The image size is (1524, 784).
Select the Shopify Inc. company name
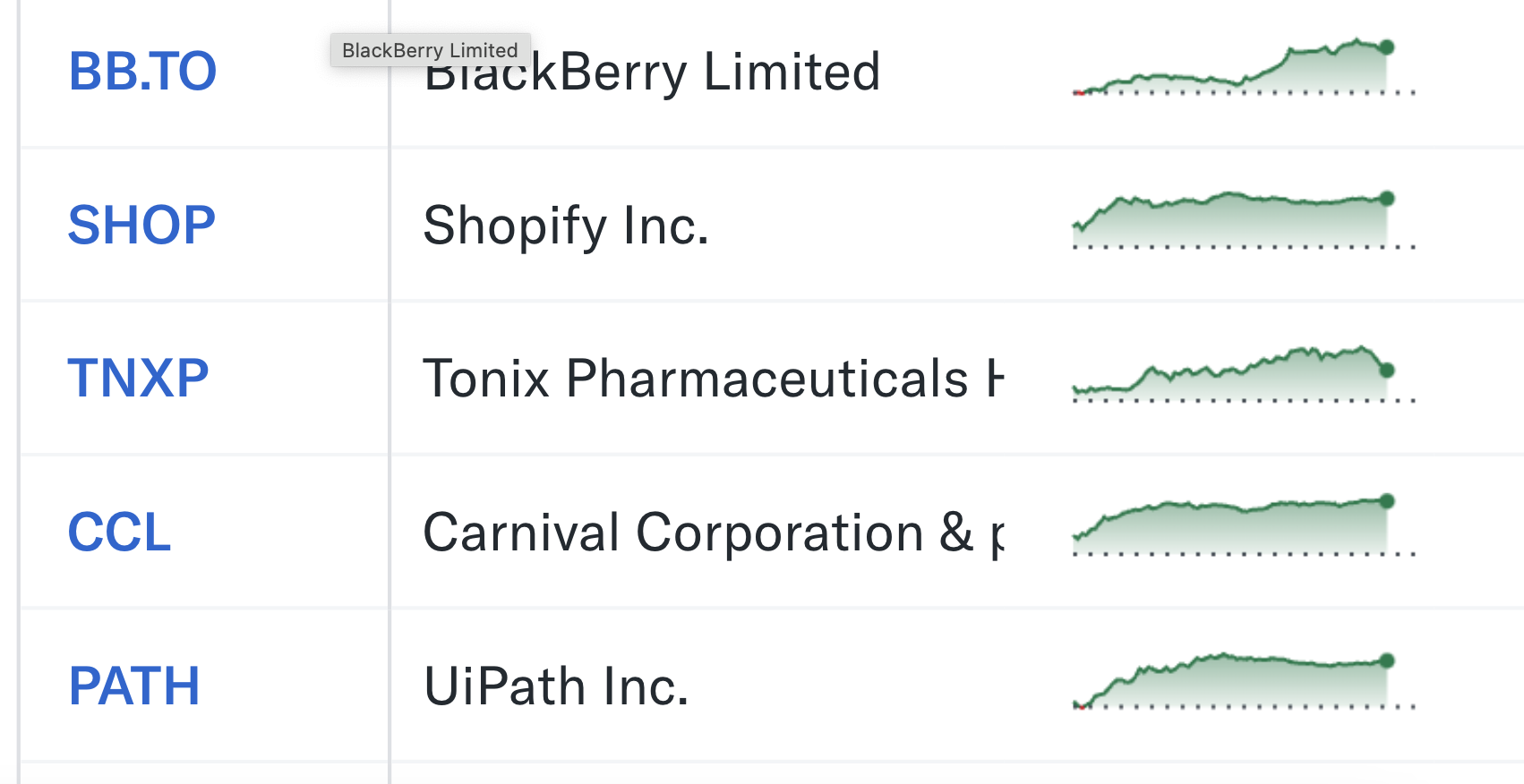tap(566, 225)
